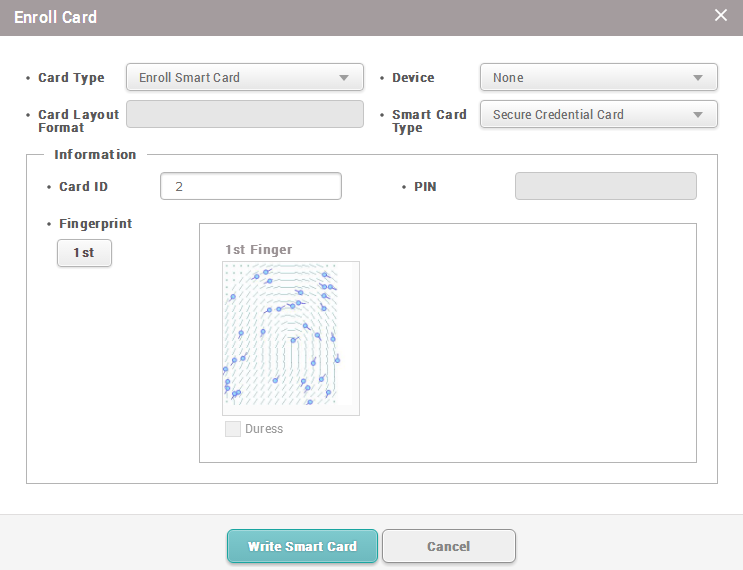Expand the Device dropdown showing None
Image resolution: width=743 pixels, height=570 pixels.
click(x=598, y=77)
